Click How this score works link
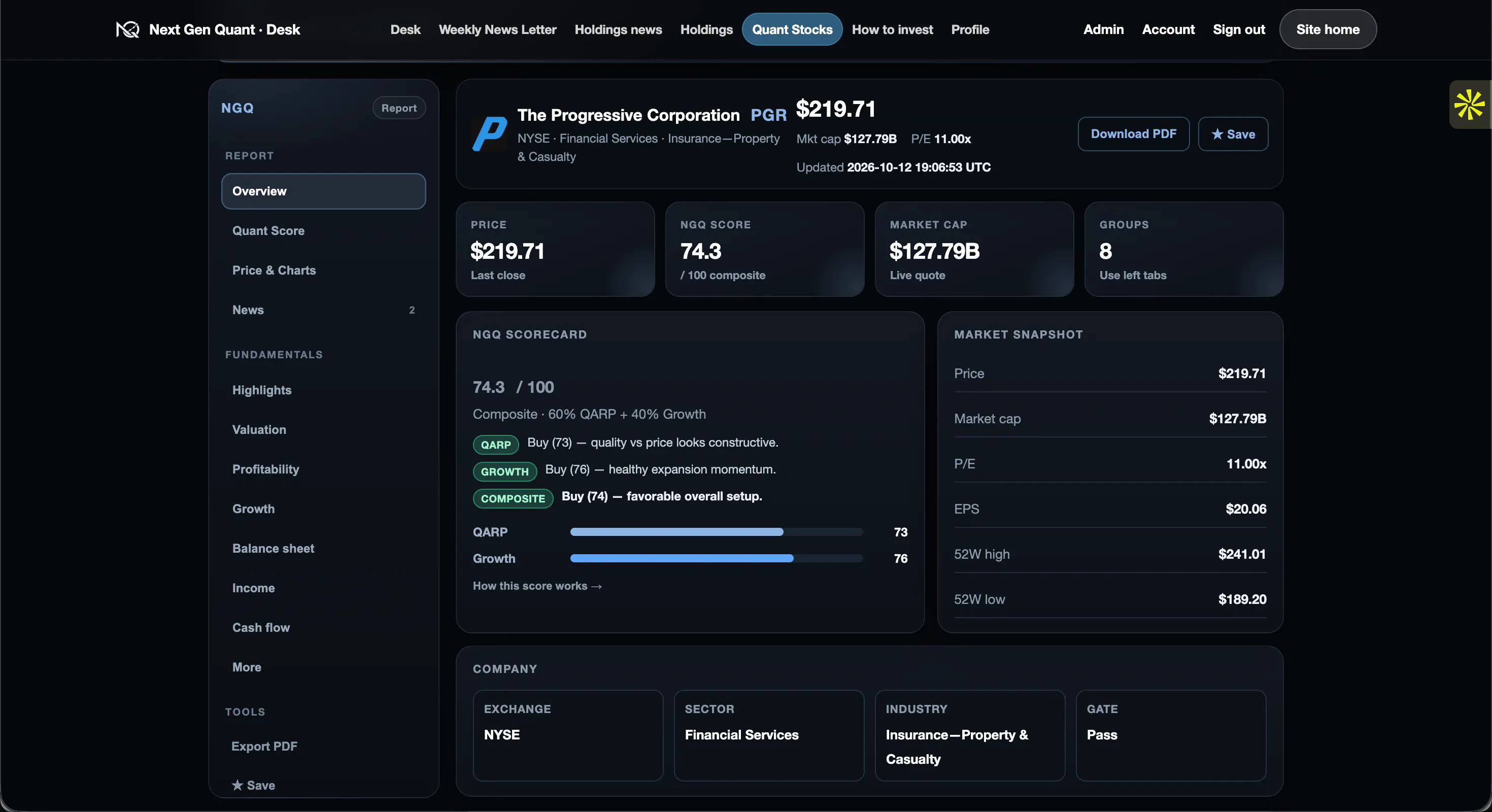Viewport: 1492px width, 812px height. click(x=537, y=586)
